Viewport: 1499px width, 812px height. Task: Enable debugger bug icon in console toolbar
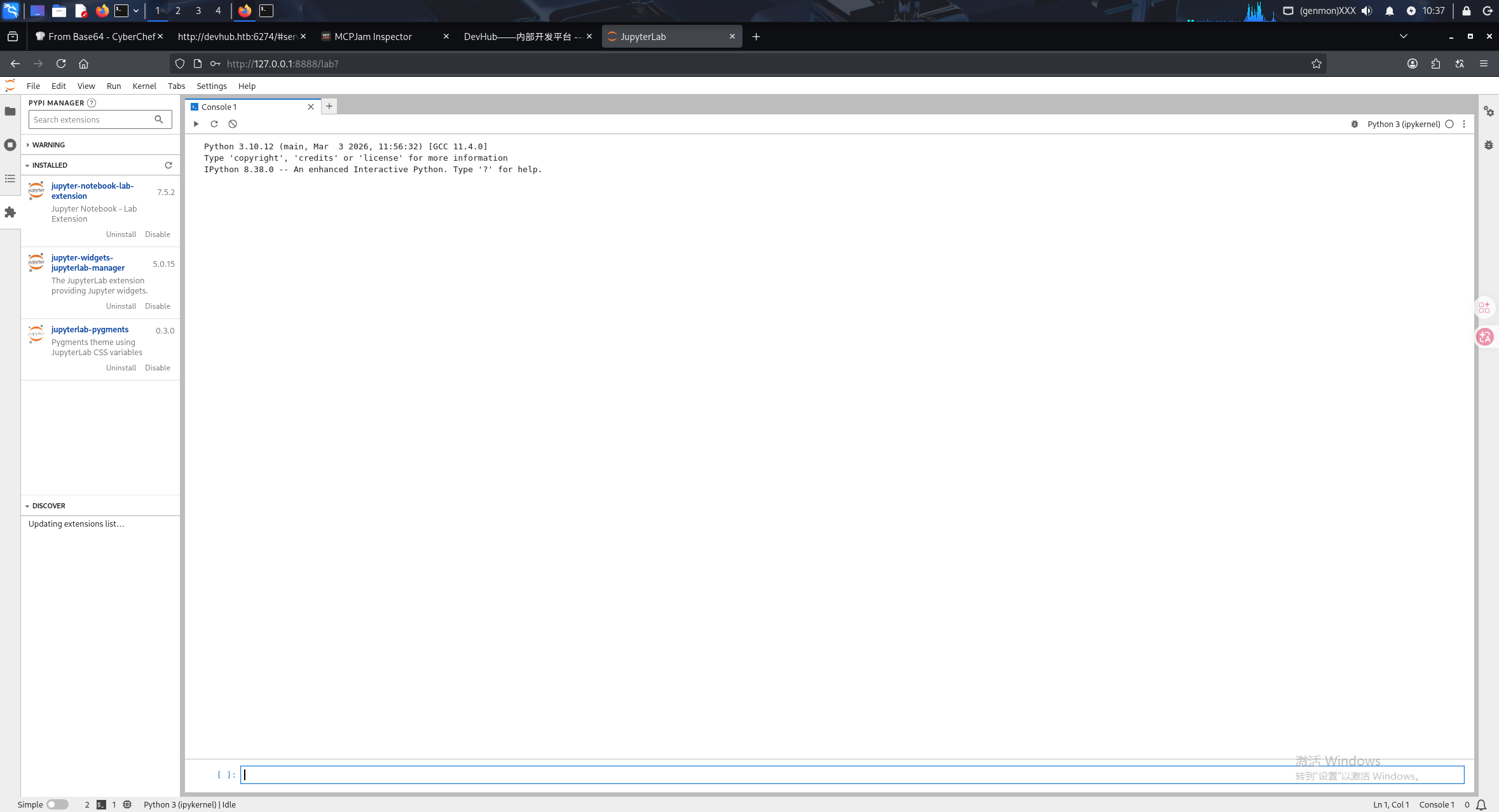1355,124
